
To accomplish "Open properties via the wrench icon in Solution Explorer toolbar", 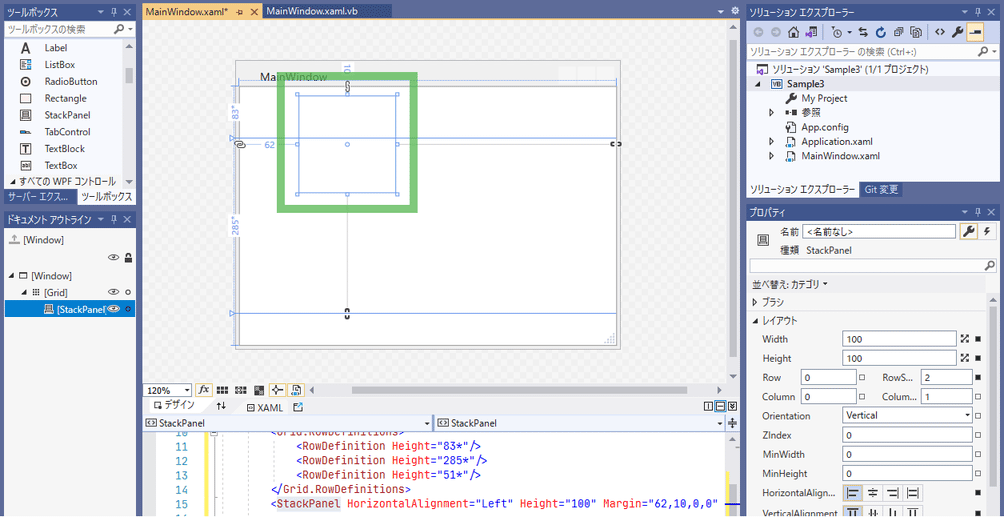I will (957, 32).
